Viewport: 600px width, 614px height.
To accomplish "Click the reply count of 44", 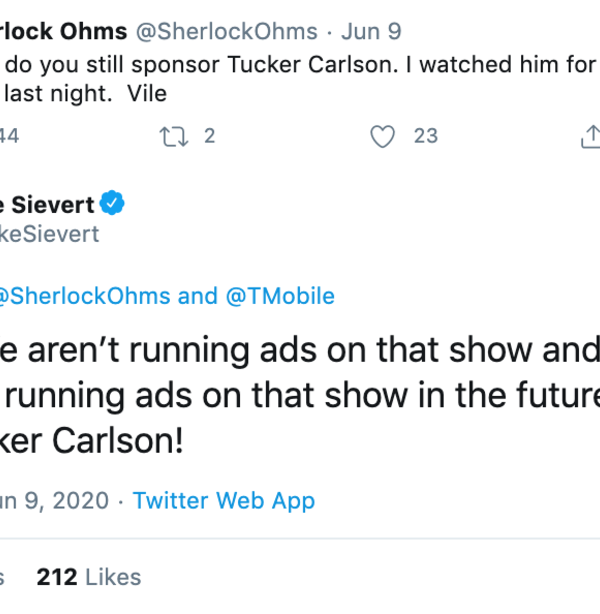I will pyautogui.click(x=8, y=136).
